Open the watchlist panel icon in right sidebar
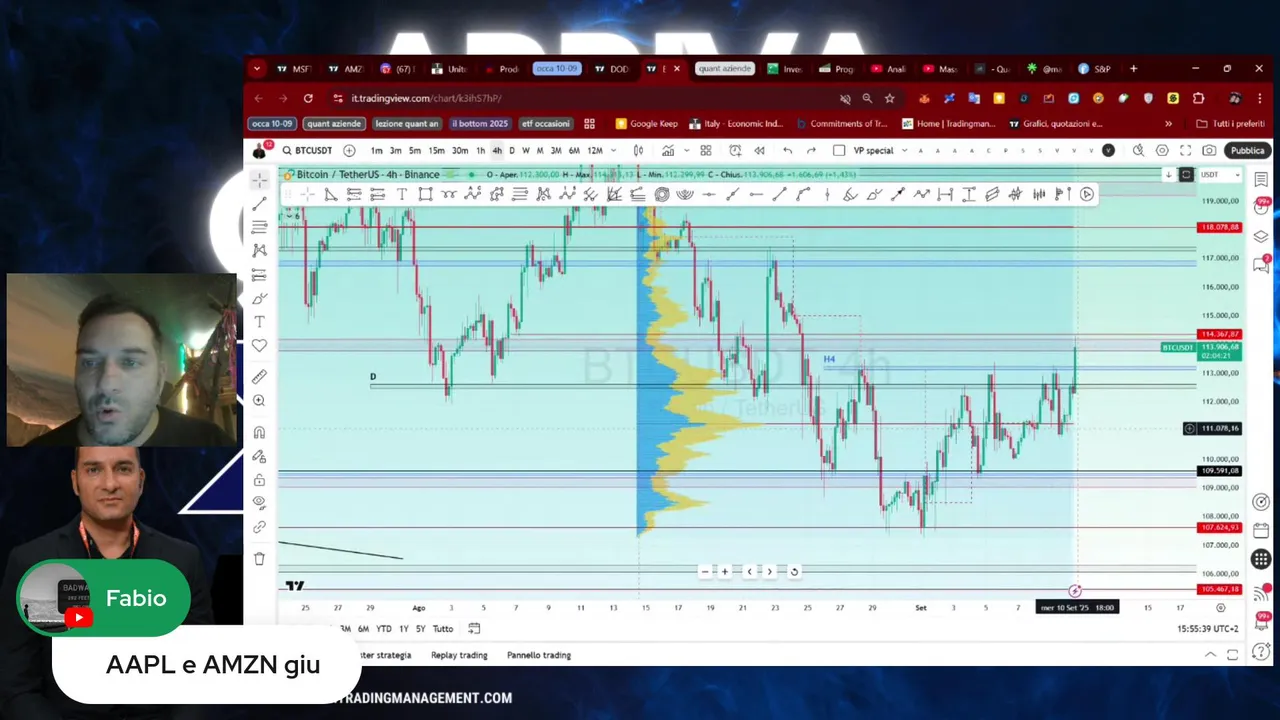1280x720 pixels. [1261, 180]
